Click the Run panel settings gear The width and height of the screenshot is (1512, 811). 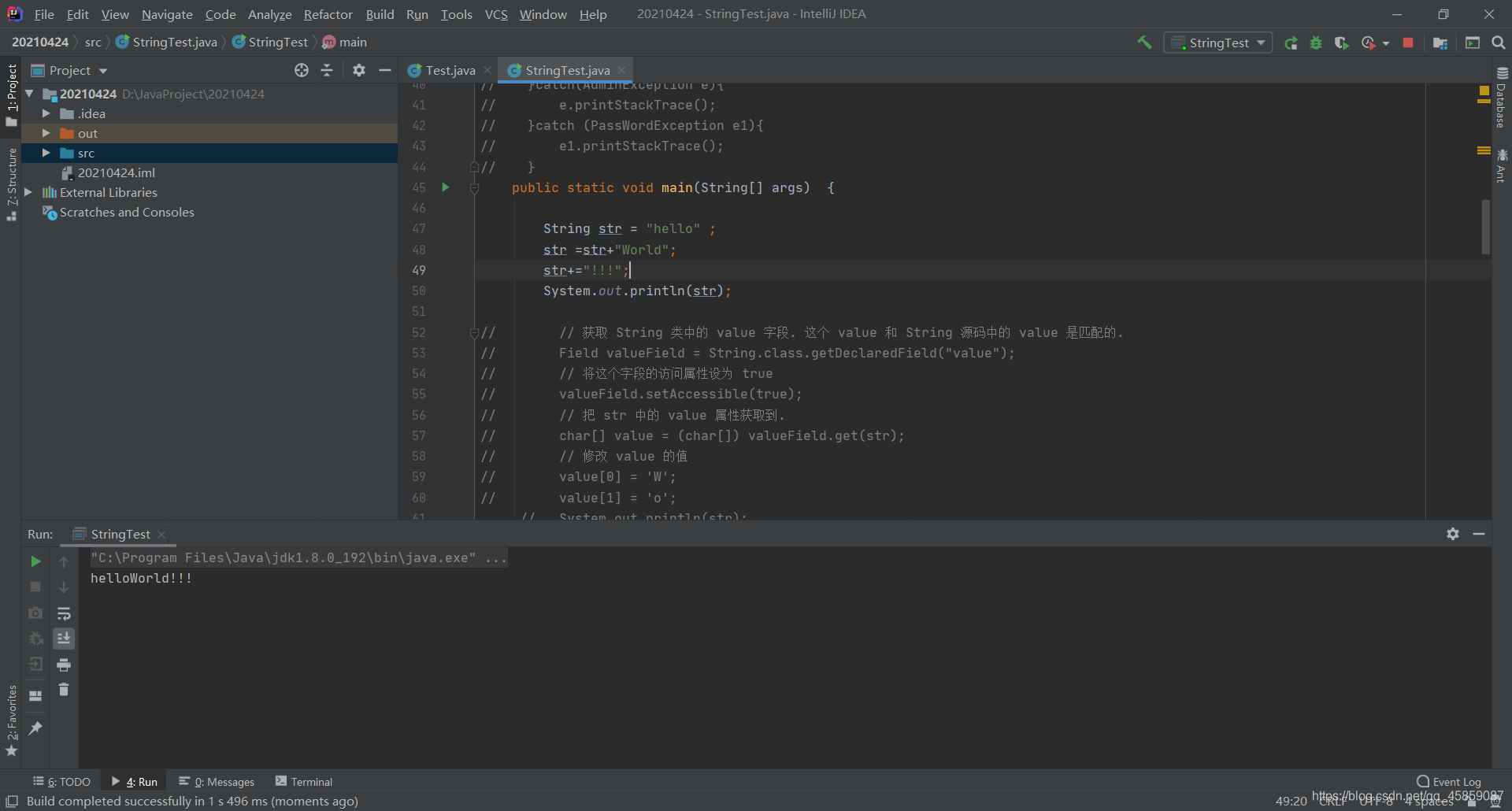(x=1453, y=534)
